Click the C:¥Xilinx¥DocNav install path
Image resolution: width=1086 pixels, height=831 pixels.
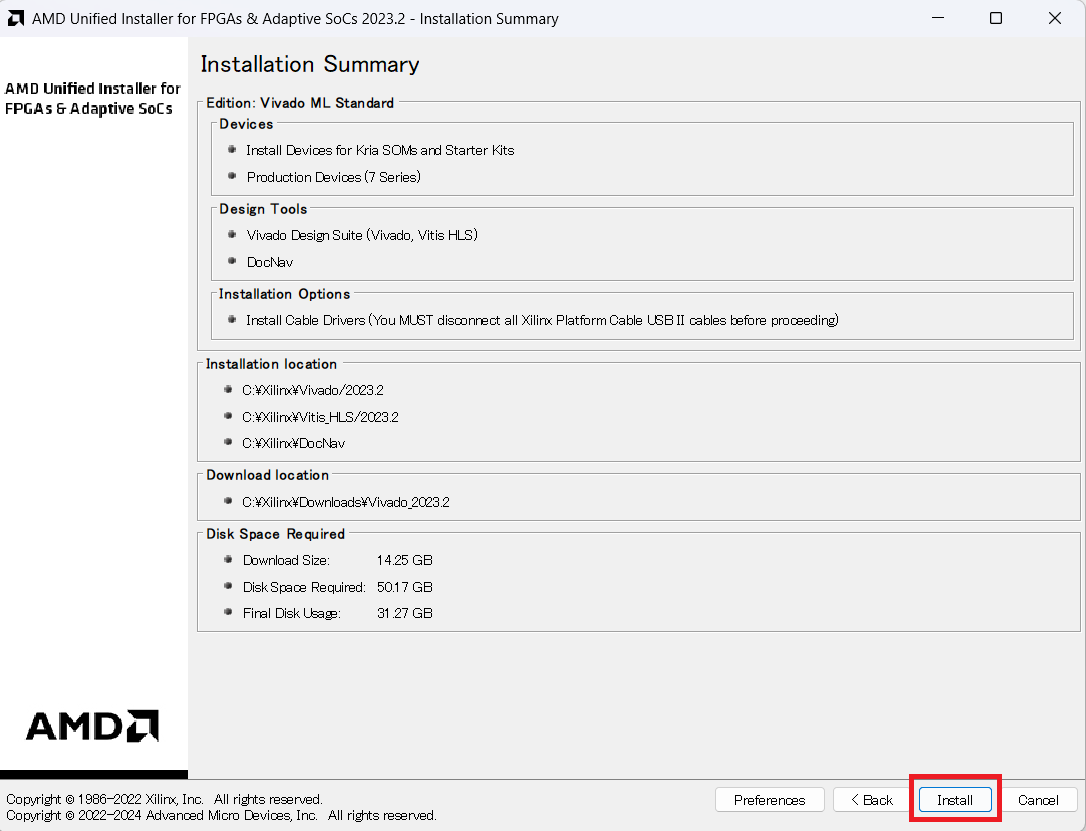[293, 444]
